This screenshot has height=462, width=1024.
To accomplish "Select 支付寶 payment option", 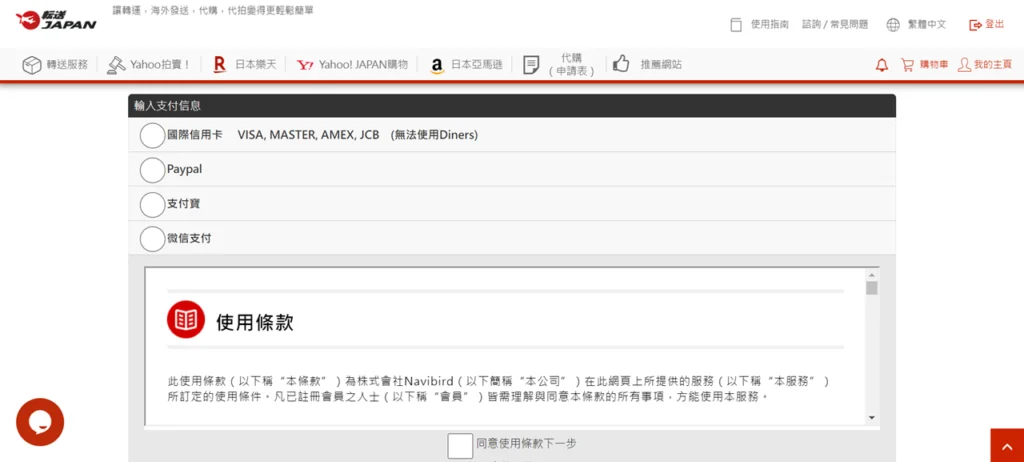I will pyautogui.click(x=152, y=205).
